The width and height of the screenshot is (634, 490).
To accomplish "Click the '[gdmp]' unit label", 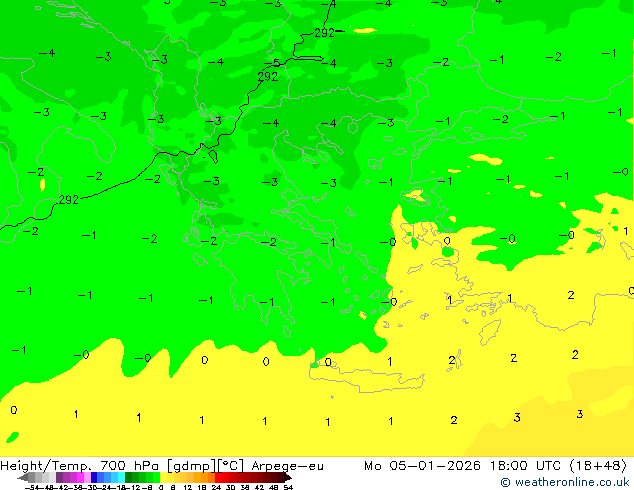I will (x=192, y=466).
